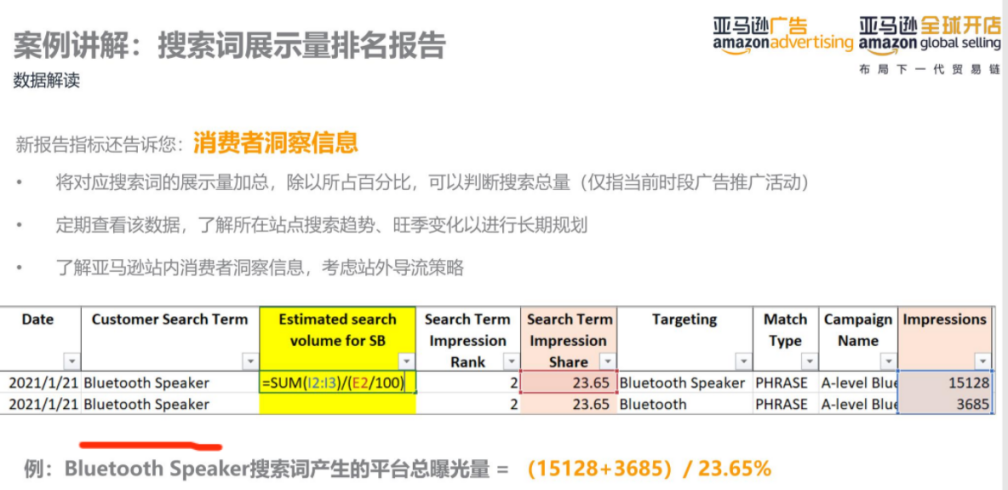
Task: Select the Targeting cell 'Bluetooth Speaker'
Action: tap(685, 383)
